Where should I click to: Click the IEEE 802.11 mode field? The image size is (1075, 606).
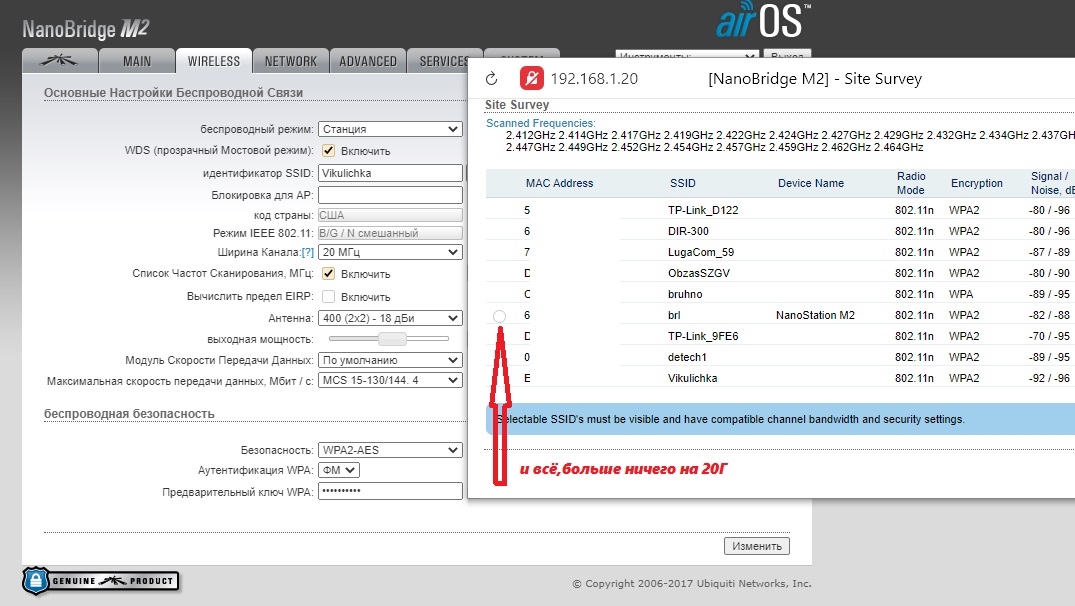coord(390,233)
